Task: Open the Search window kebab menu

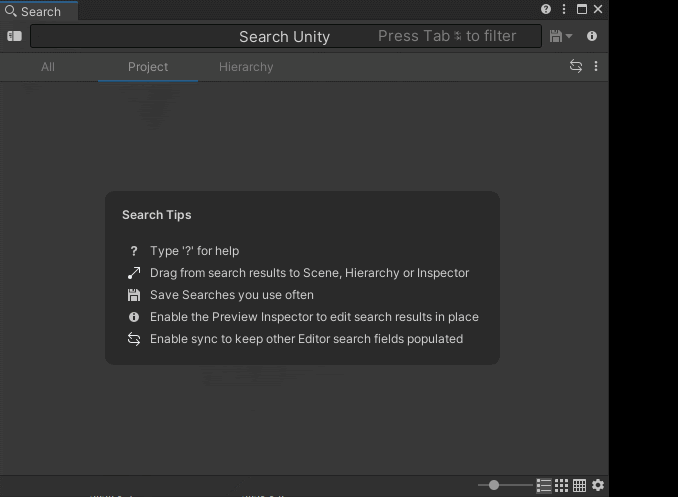Action: pyautogui.click(x=564, y=9)
